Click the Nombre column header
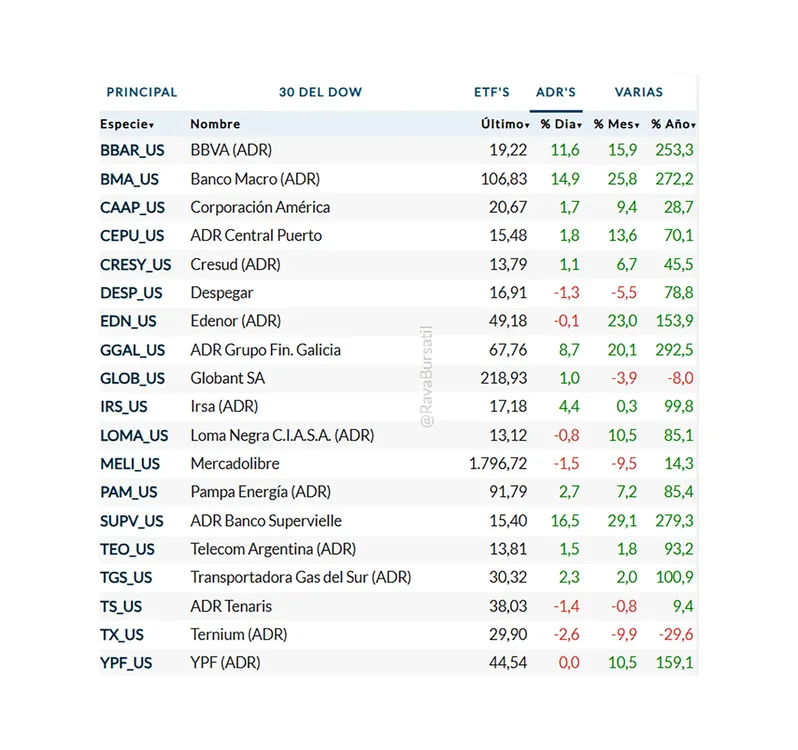798x750 pixels. (215, 124)
